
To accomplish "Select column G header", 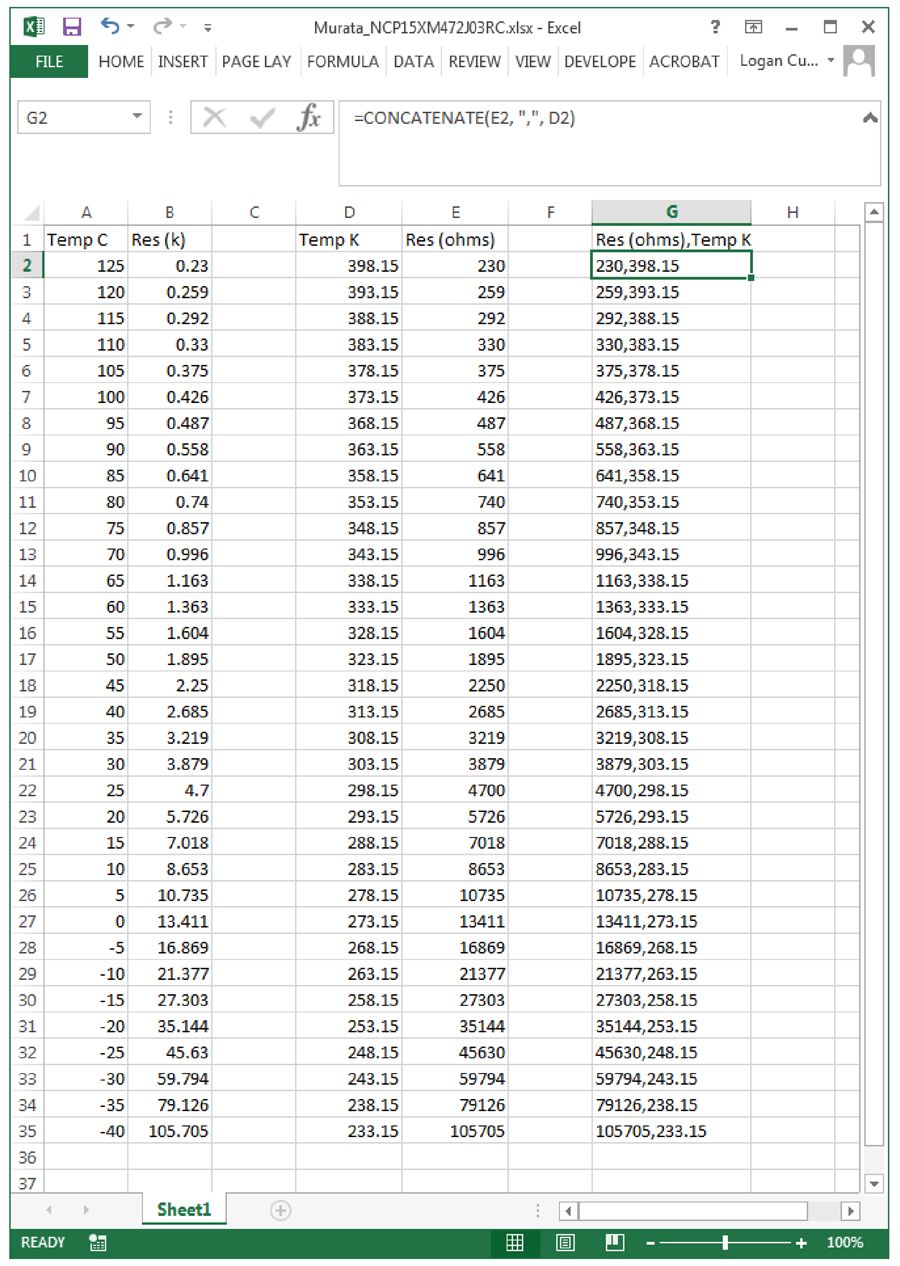I will pyautogui.click(x=672, y=212).
